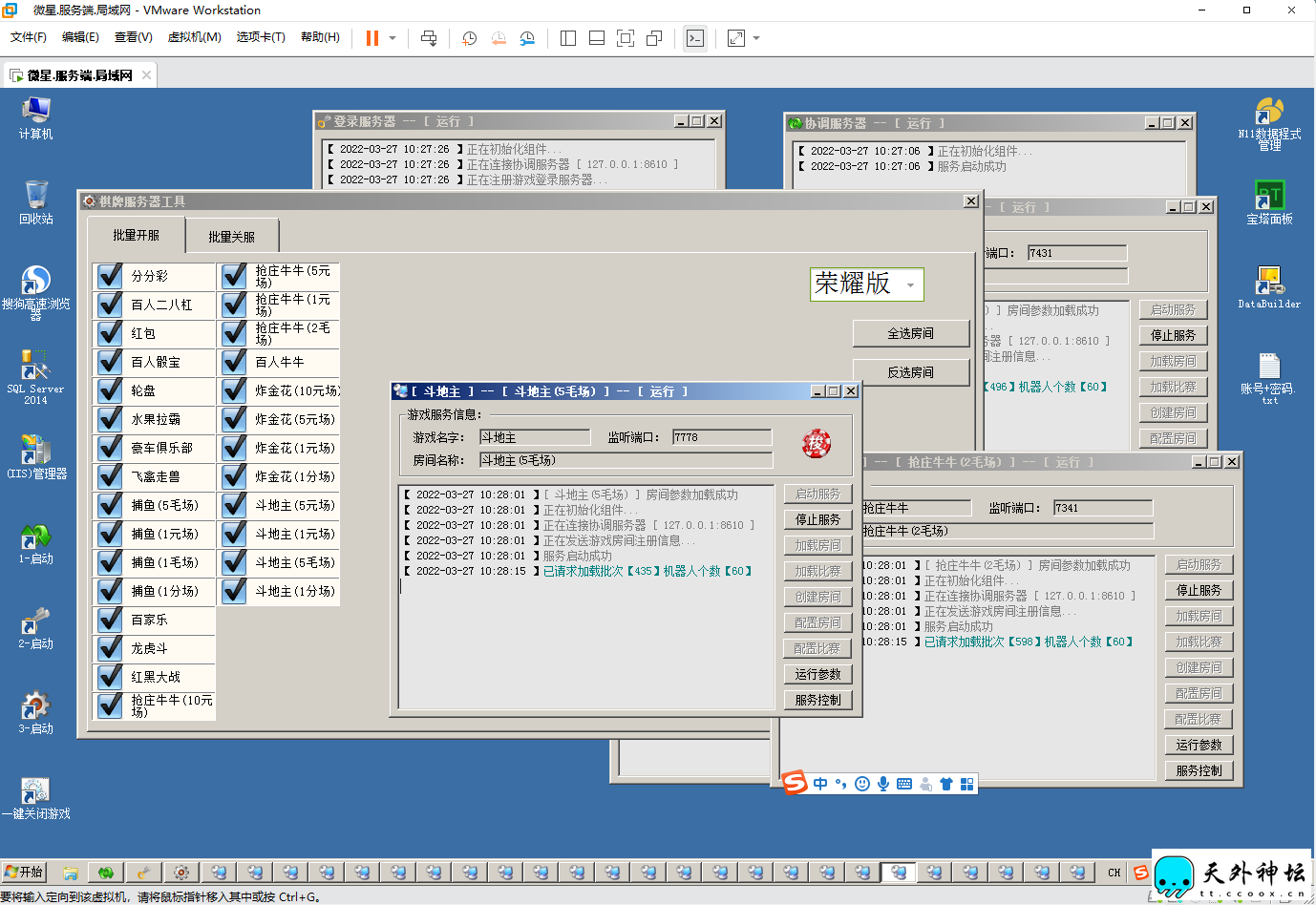The image size is (1316, 905).
Task: Click the 3-启动 desktop shortcut
Action: [x=35, y=713]
